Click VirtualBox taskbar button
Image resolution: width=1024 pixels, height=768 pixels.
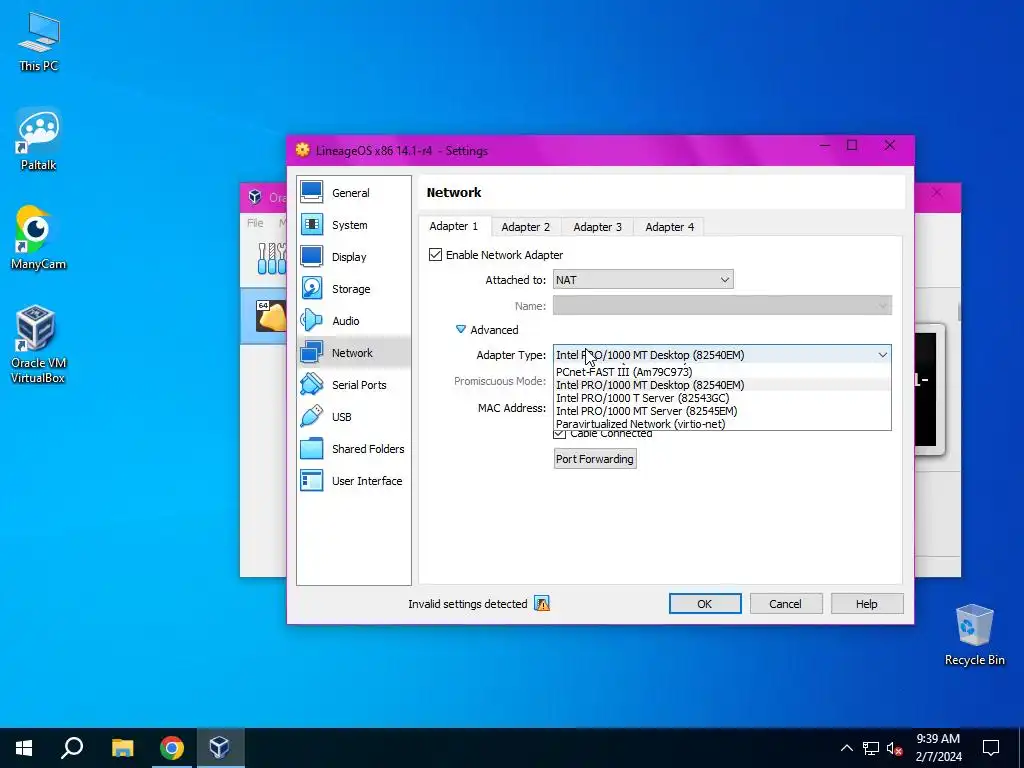pyautogui.click(x=219, y=748)
